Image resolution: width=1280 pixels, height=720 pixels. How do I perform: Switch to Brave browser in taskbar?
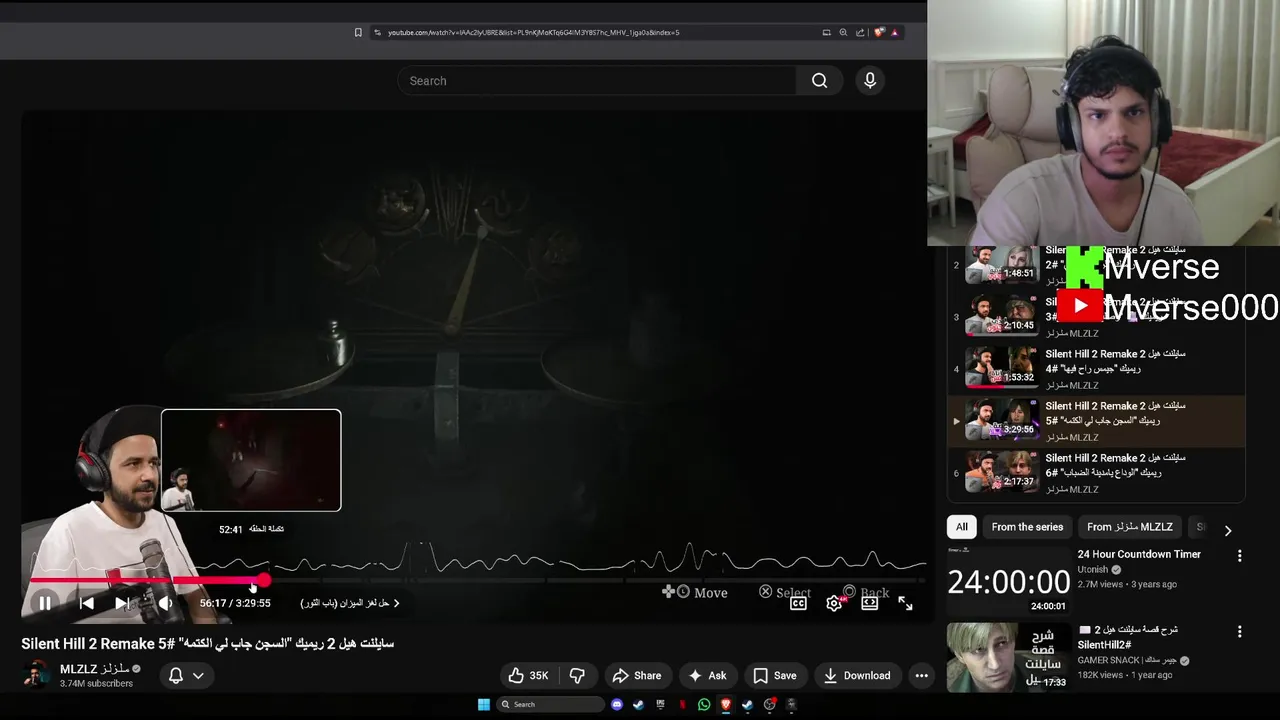[x=726, y=704]
